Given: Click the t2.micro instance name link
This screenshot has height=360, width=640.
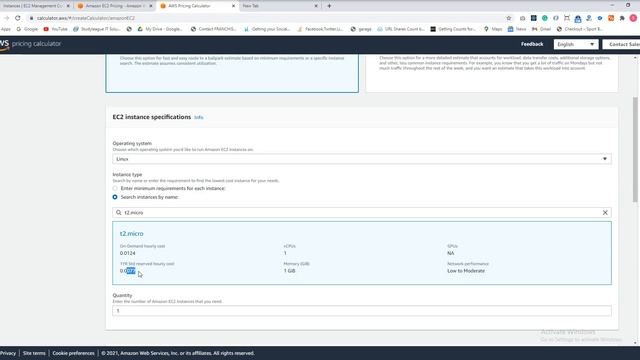Looking at the screenshot, I should [131, 233].
